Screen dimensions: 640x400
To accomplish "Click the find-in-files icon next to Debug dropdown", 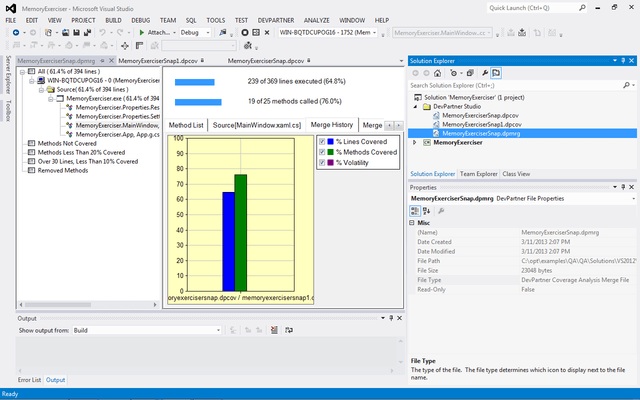I will pos(223,33).
